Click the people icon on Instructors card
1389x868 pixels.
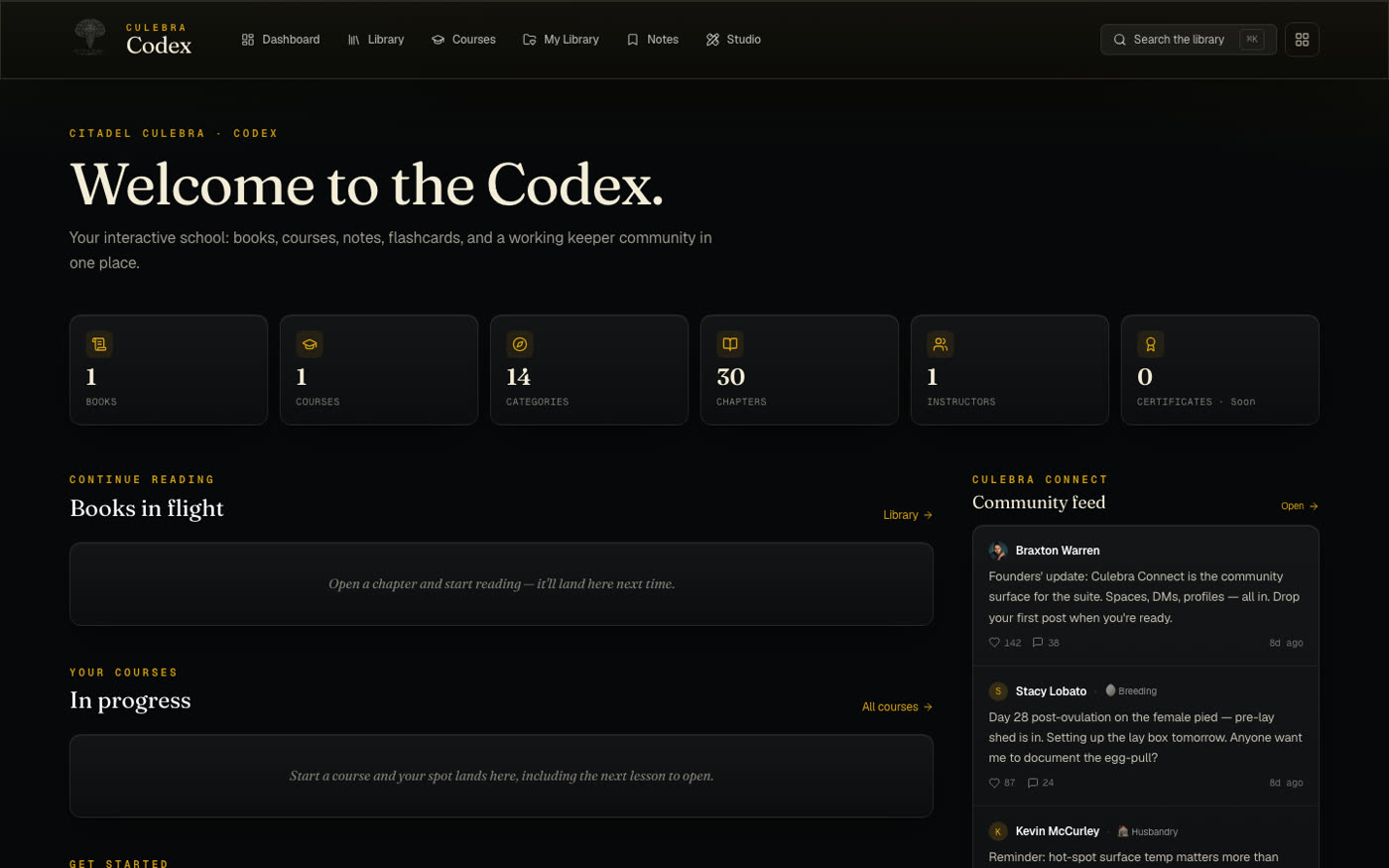(941, 344)
